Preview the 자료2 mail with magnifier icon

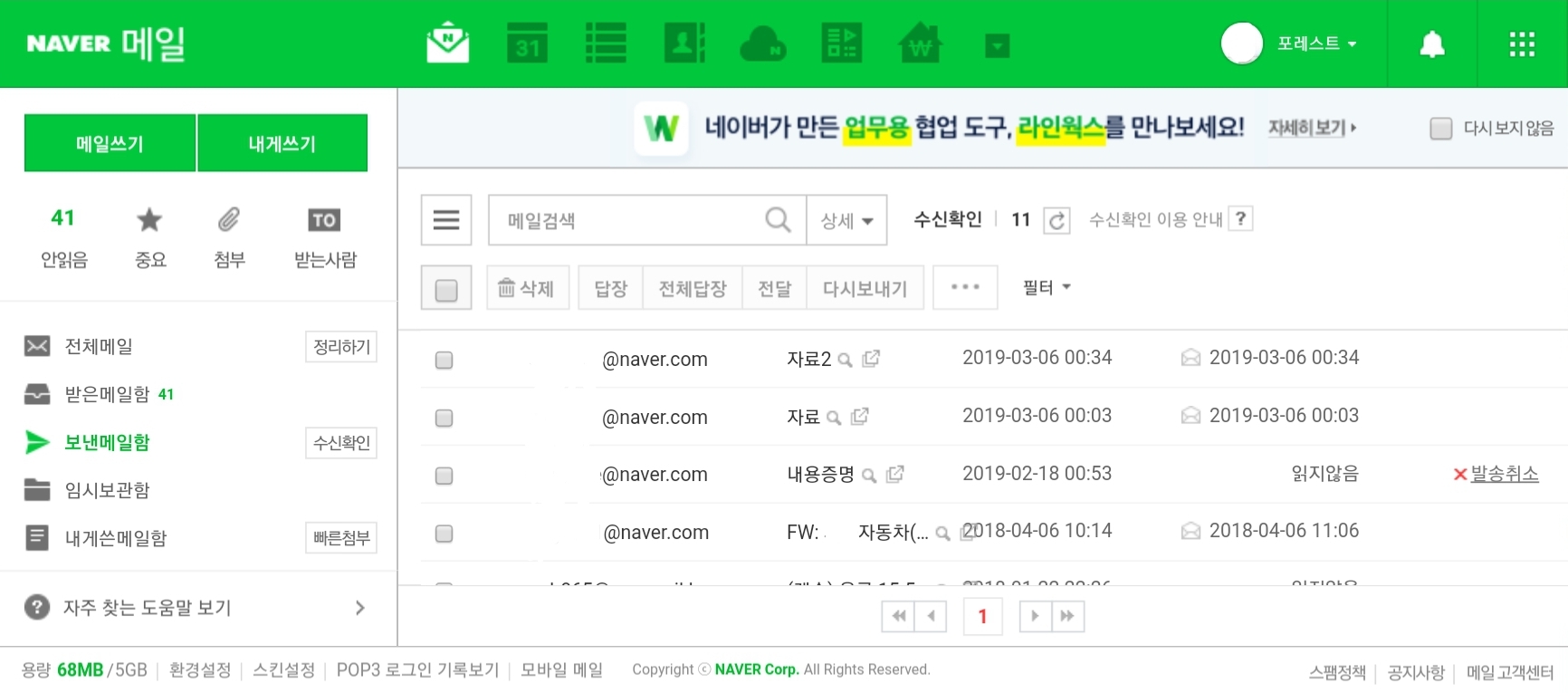pyautogui.click(x=845, y=361)
